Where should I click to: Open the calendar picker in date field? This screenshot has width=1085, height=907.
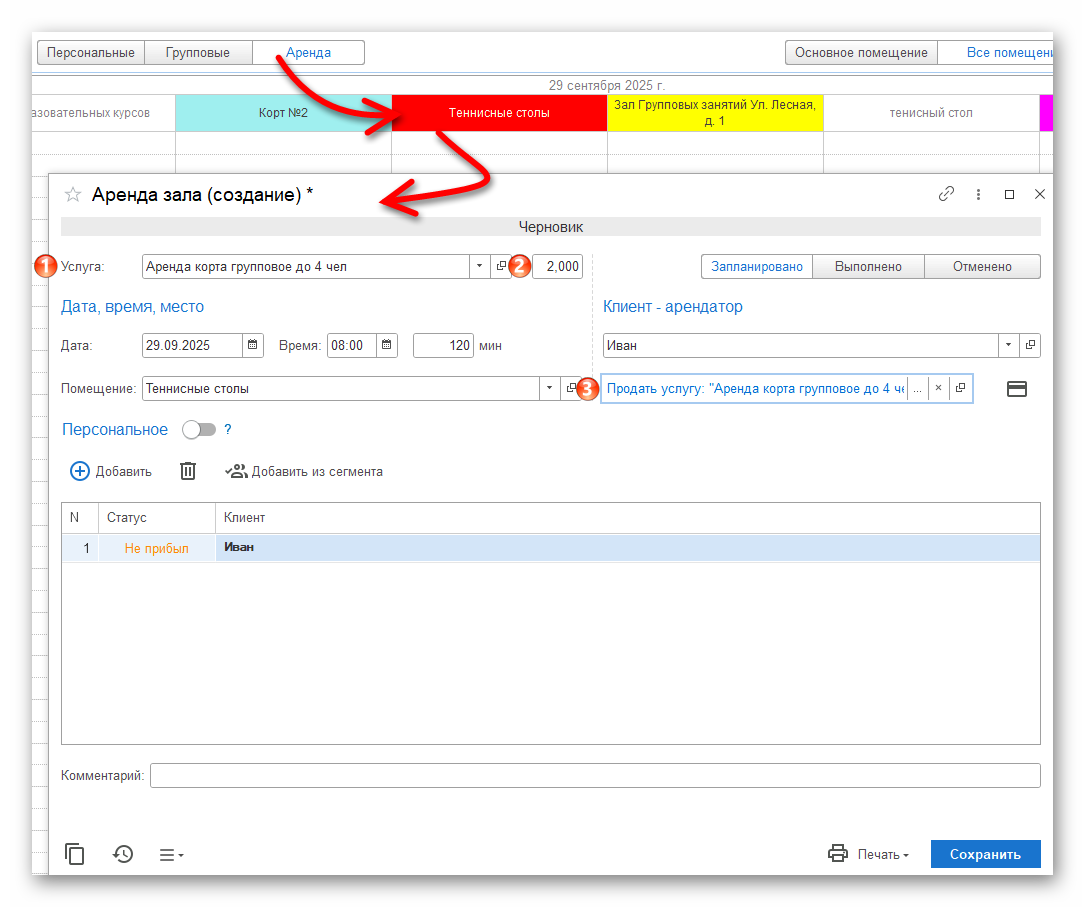pyautogui.click(x=253, y=346)
